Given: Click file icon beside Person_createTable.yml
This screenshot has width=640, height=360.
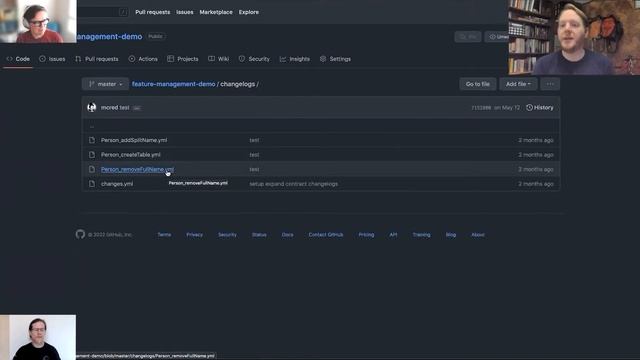Looking at the screenshot, I should pos(92,155).
